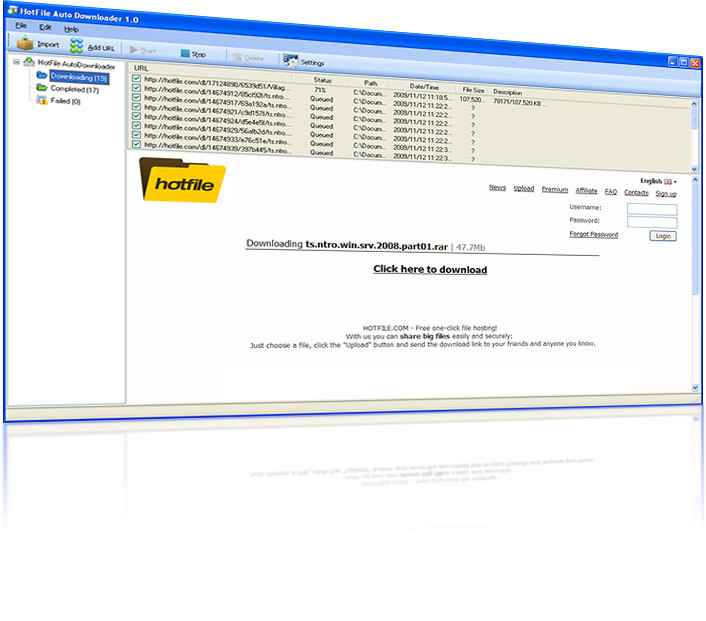The width and height of the screenshot is (706, 621).
Task: Click the Username input field
Action: coord(652,209)
